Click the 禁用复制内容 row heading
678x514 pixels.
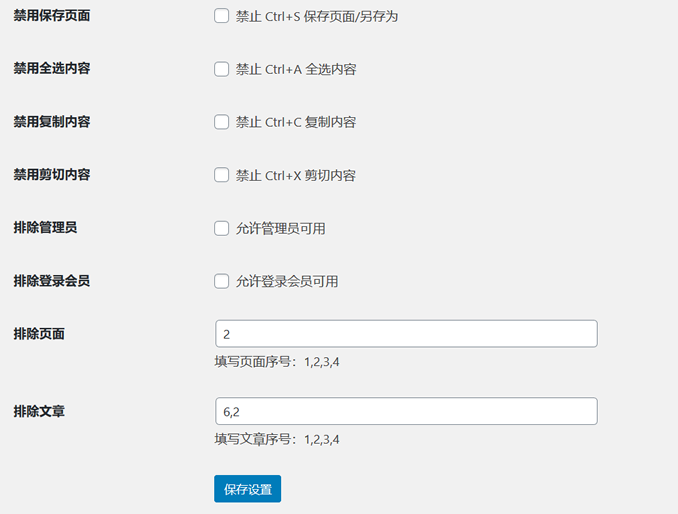[x=52, y=121]
